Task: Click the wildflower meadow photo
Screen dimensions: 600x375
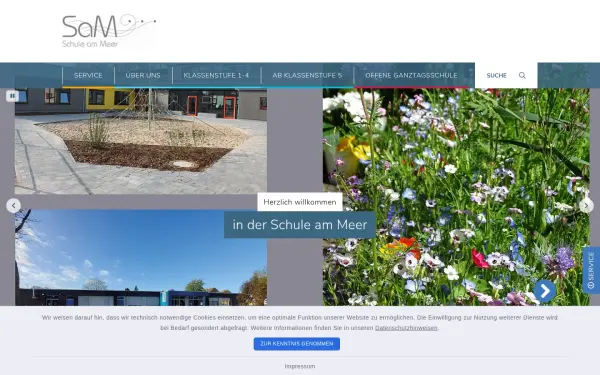Action: 456,197
